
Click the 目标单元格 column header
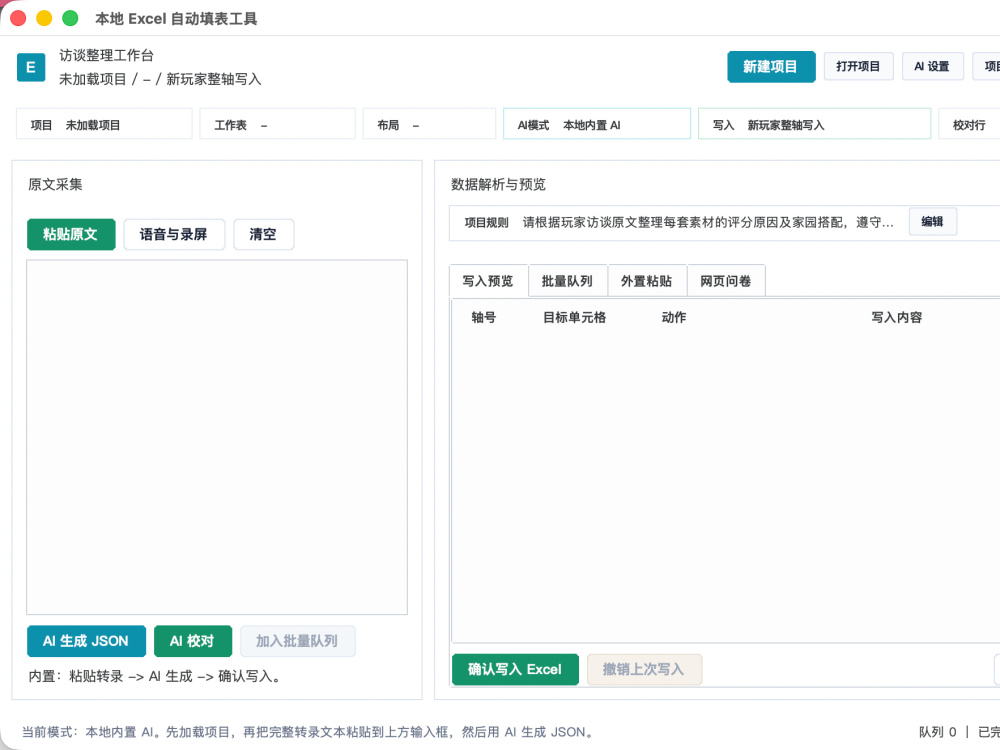(x=574, y=317)
